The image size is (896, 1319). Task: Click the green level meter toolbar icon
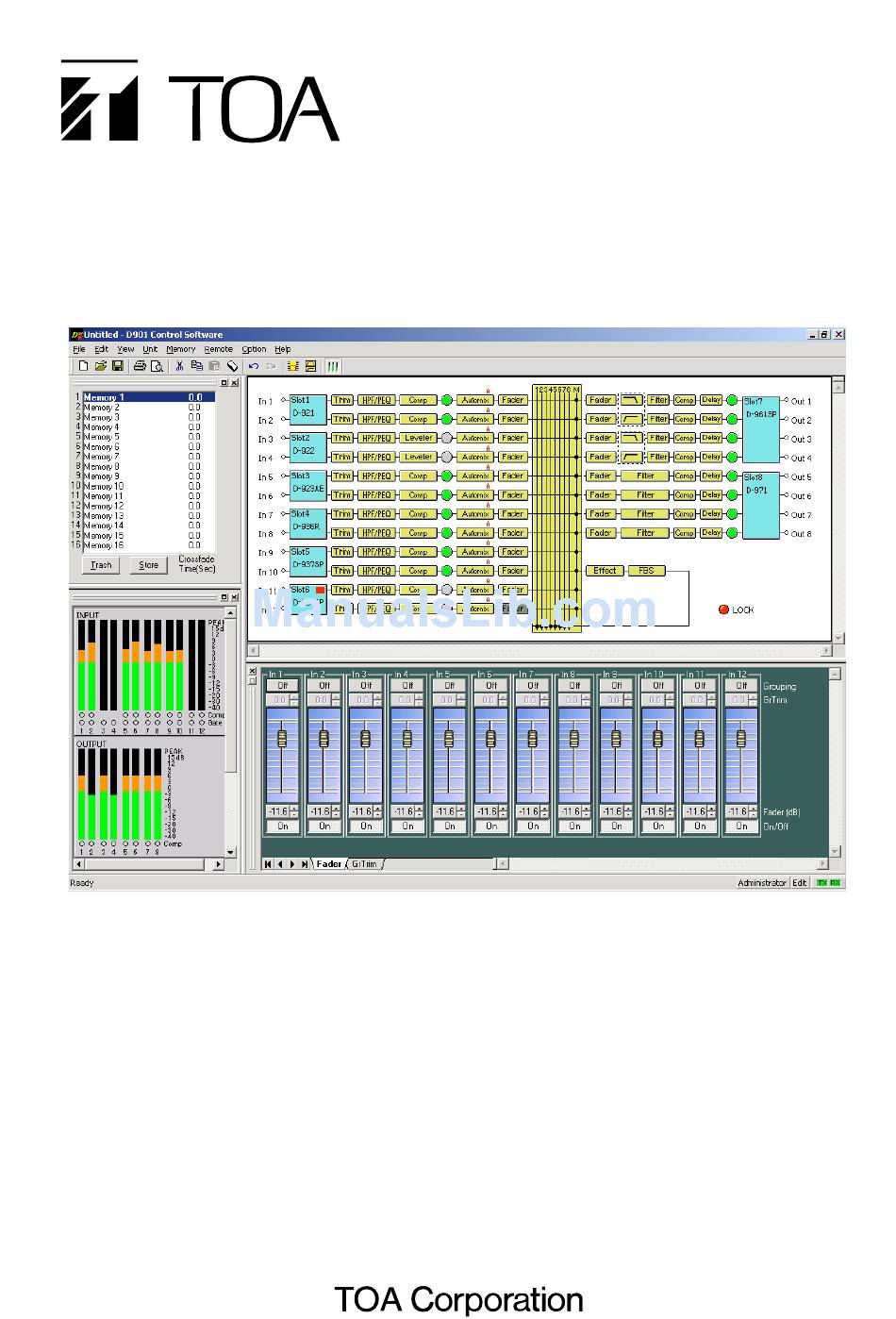(333, 366)
